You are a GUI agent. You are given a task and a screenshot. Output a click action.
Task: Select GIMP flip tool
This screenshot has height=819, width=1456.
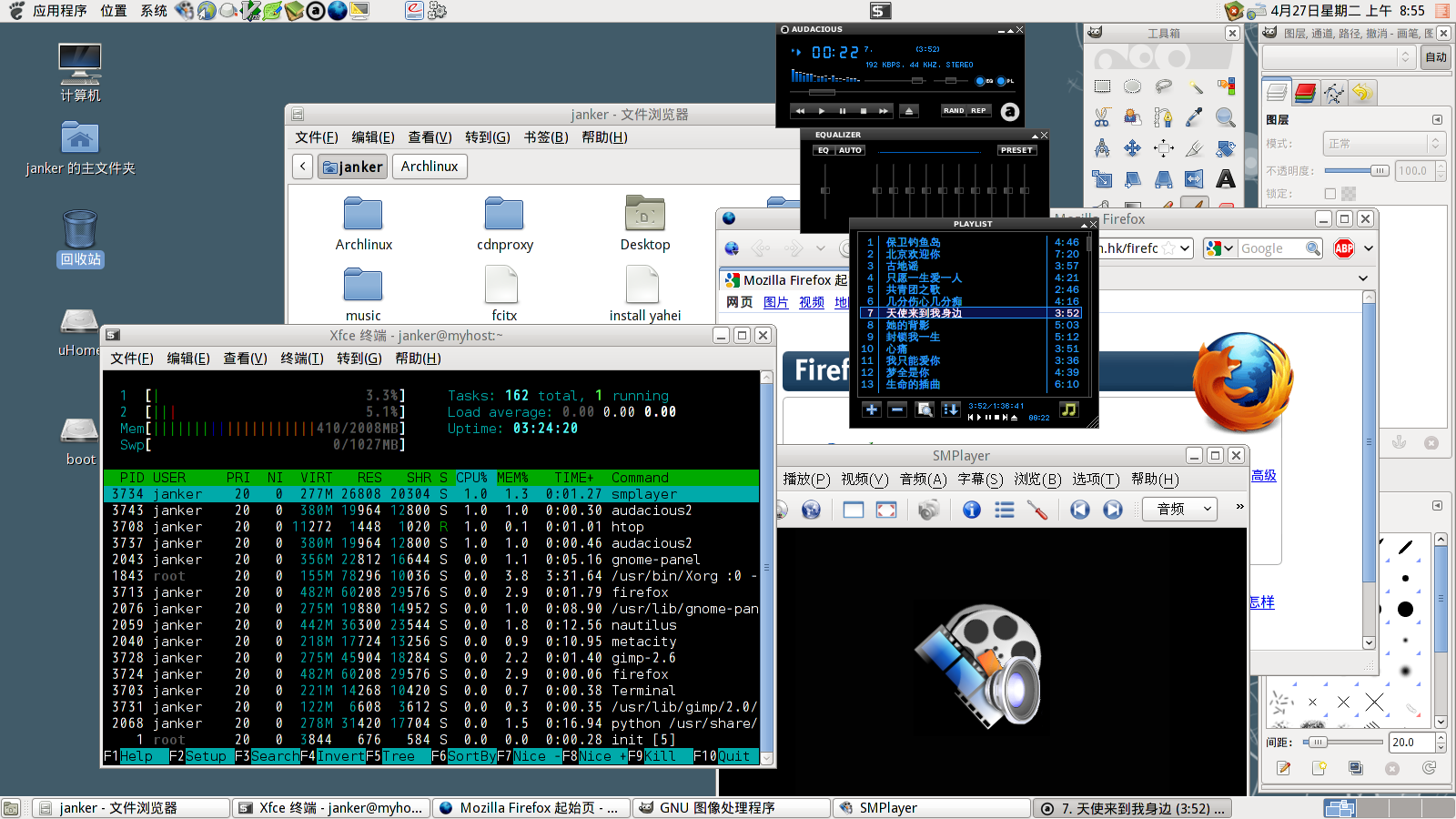1195,179
